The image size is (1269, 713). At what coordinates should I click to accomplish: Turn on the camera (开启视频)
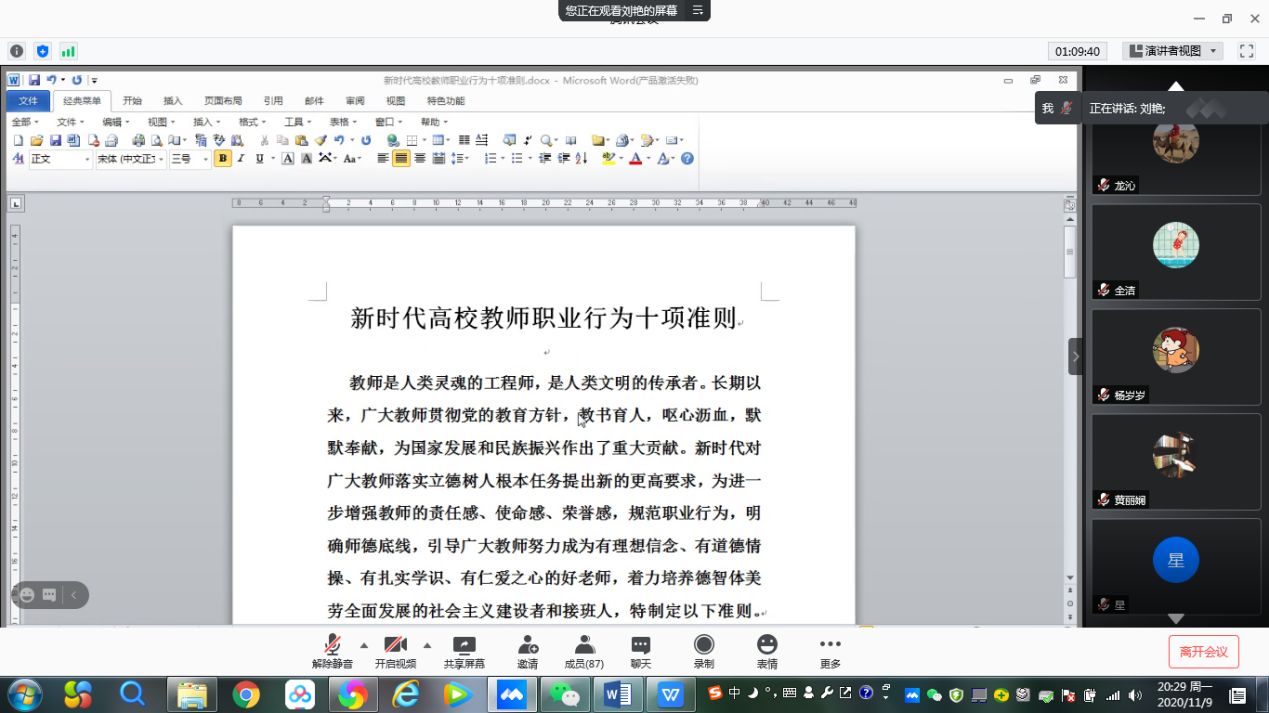tap(395, 646)
